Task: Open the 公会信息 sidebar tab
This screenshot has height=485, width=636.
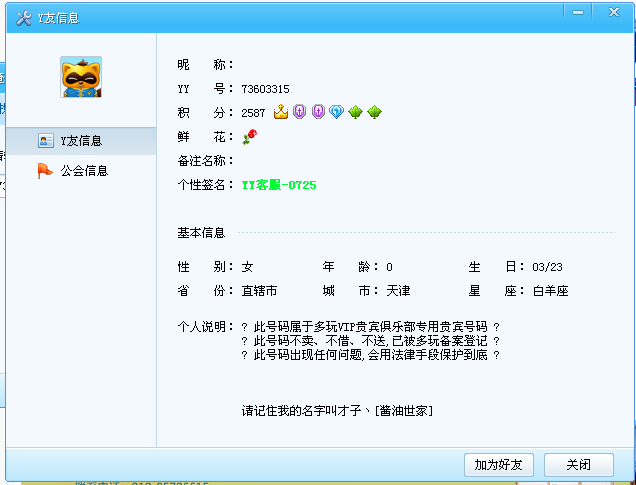Action: coord(81,171)
